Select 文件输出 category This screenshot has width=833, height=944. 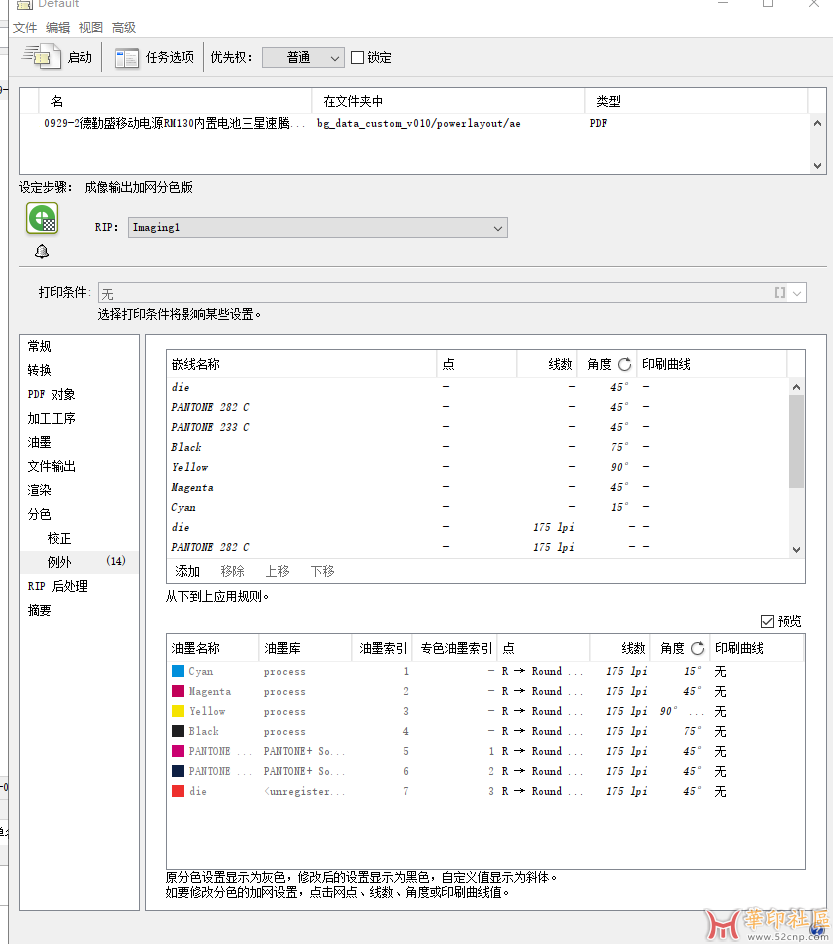coord(79,467)
